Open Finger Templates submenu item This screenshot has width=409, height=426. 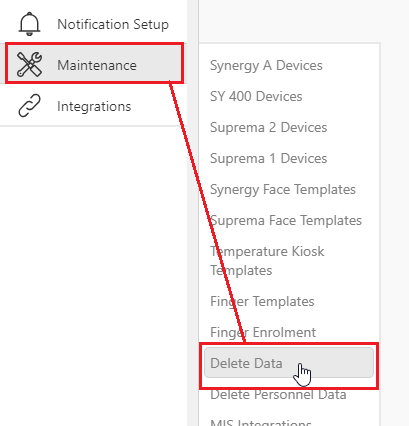(262, 301)
